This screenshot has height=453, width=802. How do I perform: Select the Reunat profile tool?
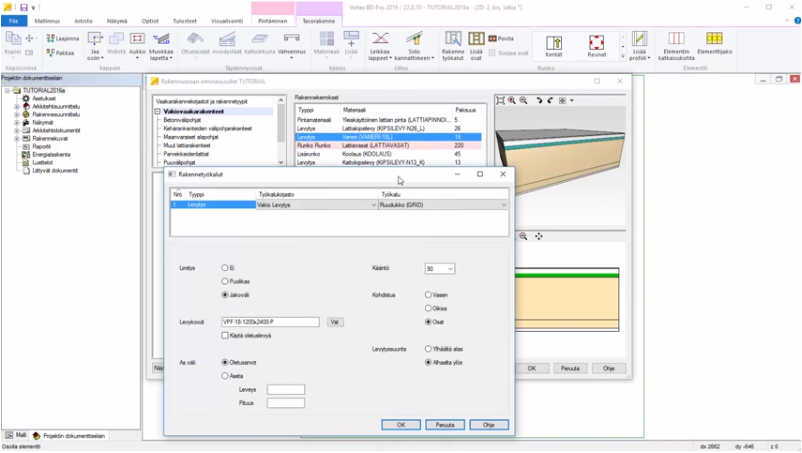click(596, 45)
